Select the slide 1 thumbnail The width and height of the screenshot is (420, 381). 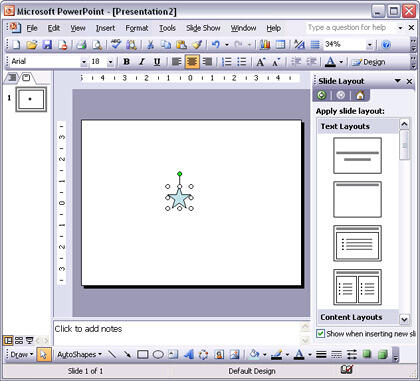31,99
